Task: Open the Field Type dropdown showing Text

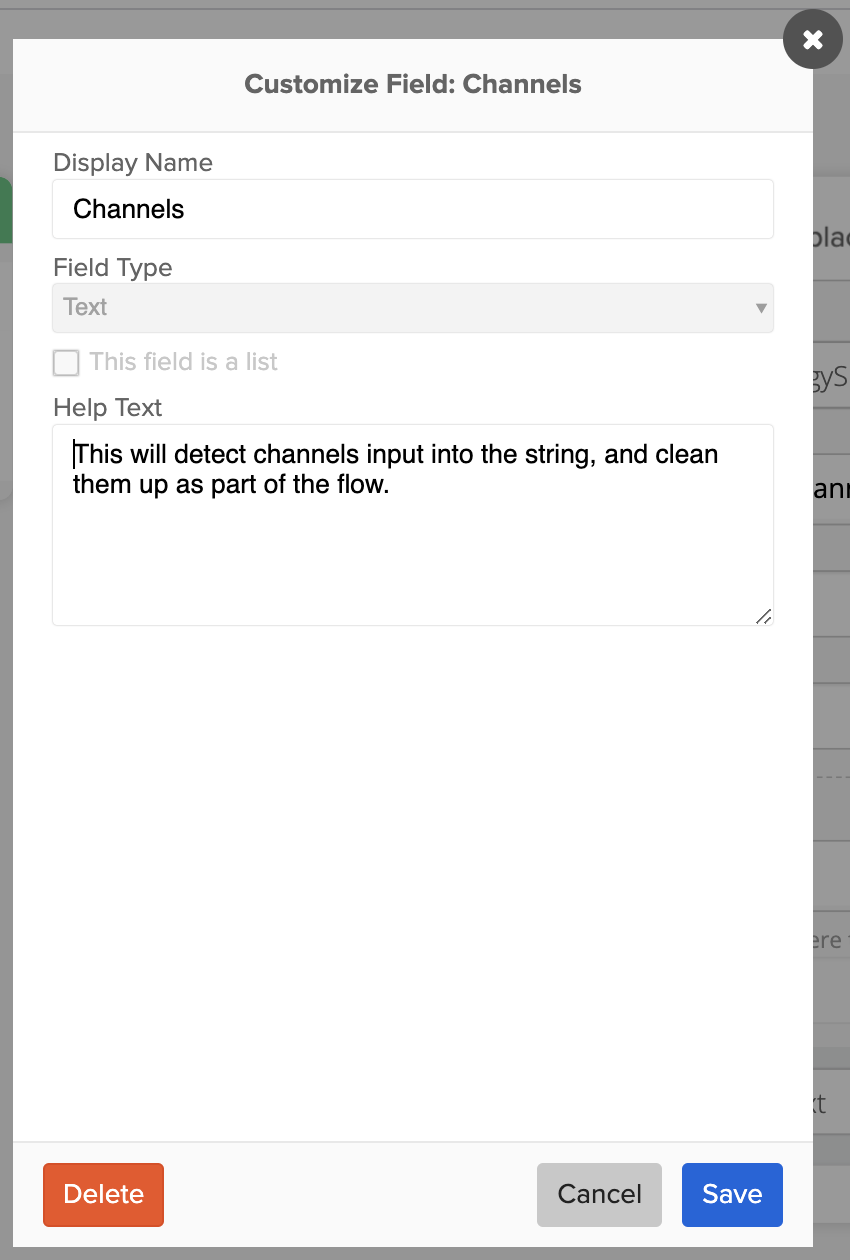Action: (x=412, y=307)
